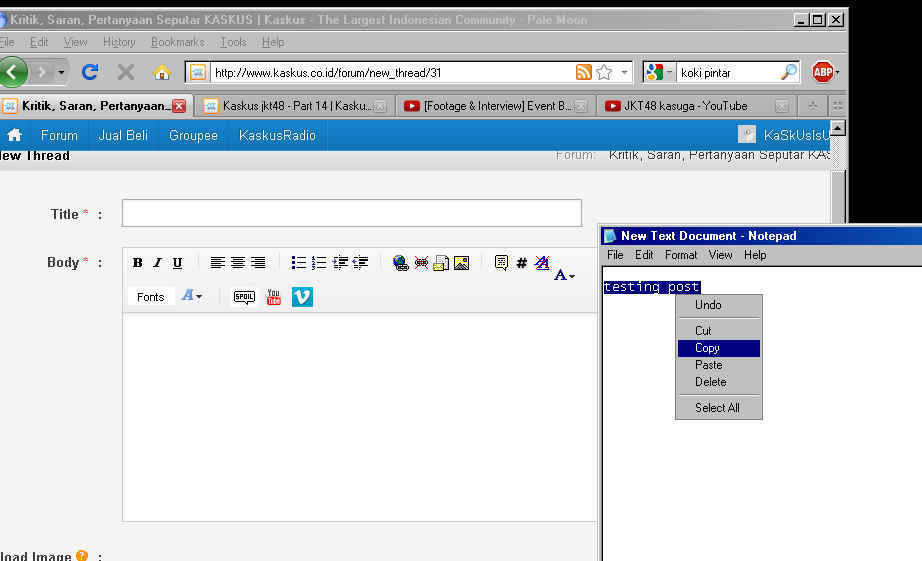Toggle underline formatting in the post editor

(x=177, y=263)
